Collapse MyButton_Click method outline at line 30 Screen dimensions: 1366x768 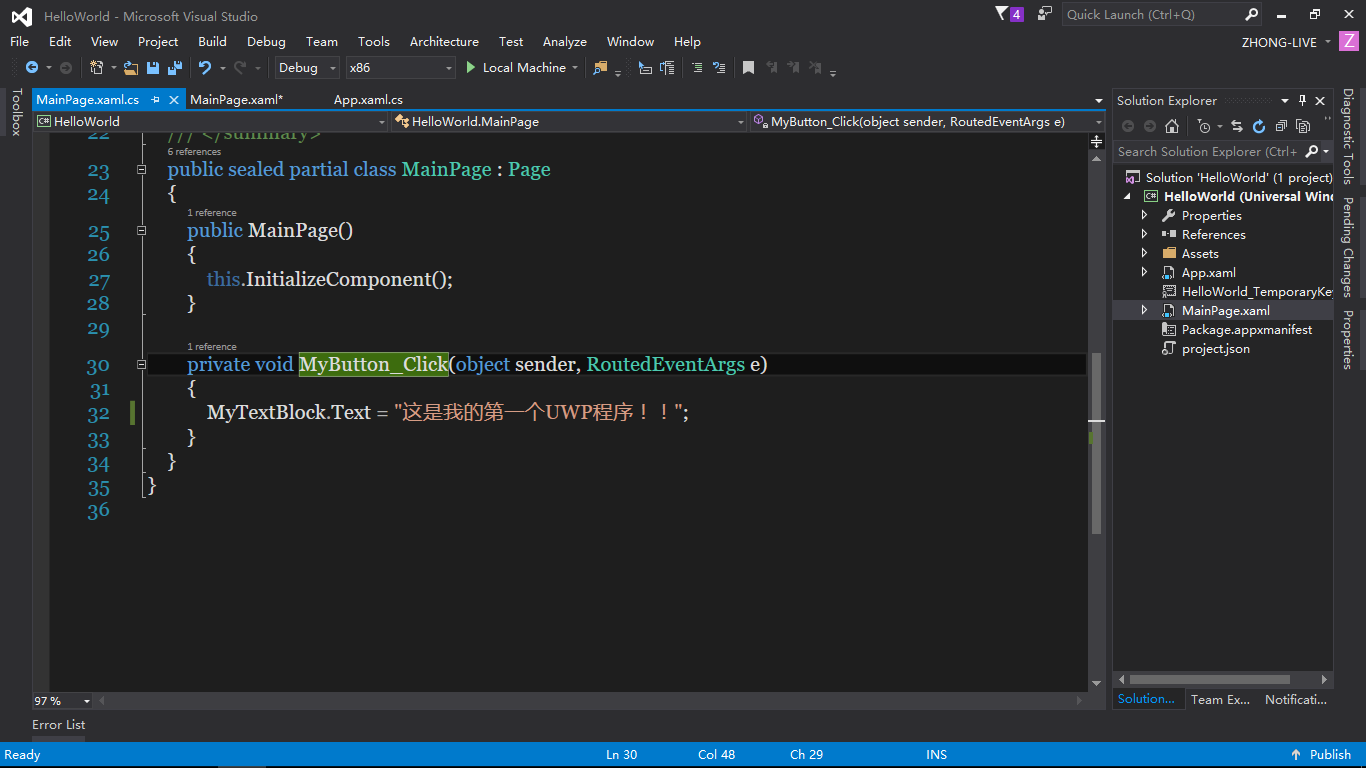point(141,365)
